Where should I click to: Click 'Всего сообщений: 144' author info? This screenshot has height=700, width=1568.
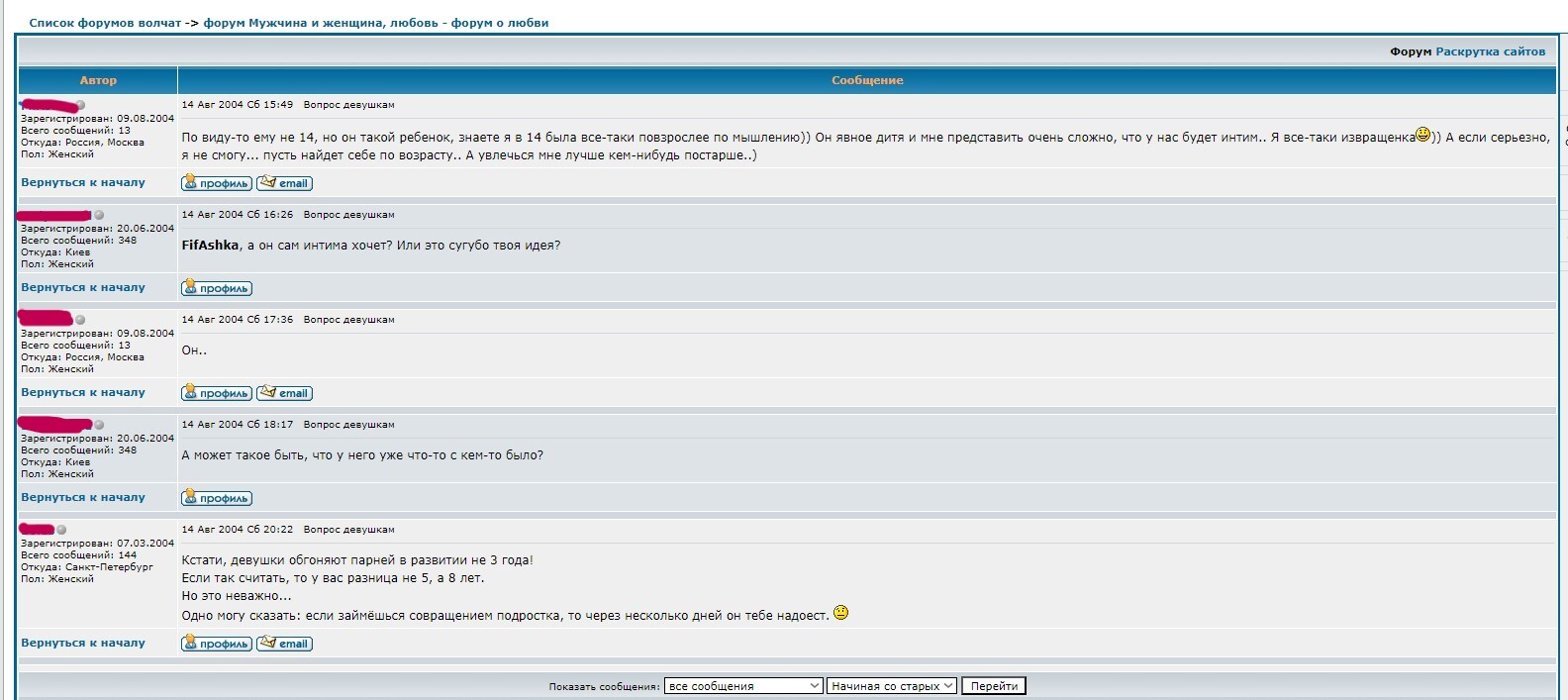[79, 555]
